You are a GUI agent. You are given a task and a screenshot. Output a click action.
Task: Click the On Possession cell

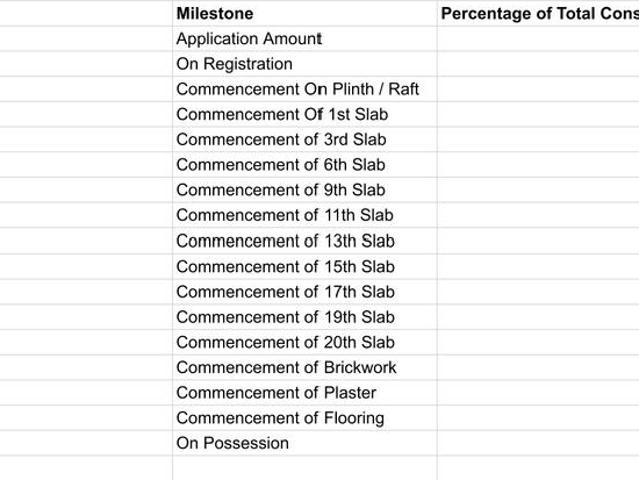click(x=305, y=444)
